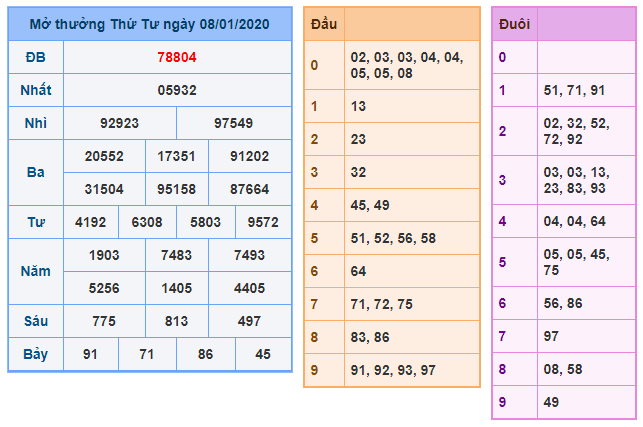Click second prize number 92923
The height and width of the screenshot is (427, 643).
coord(120,123)
